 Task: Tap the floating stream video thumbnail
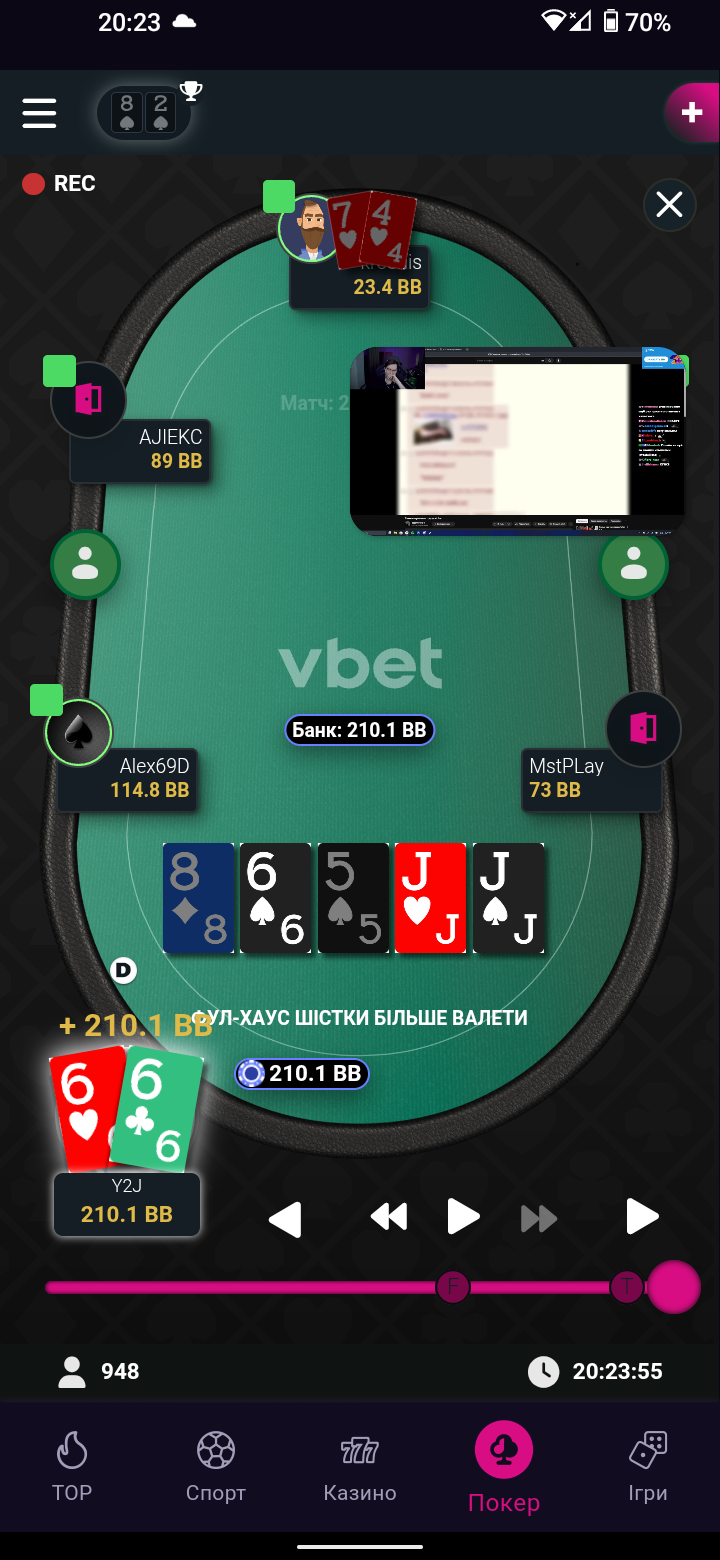[x=518, y=441]
